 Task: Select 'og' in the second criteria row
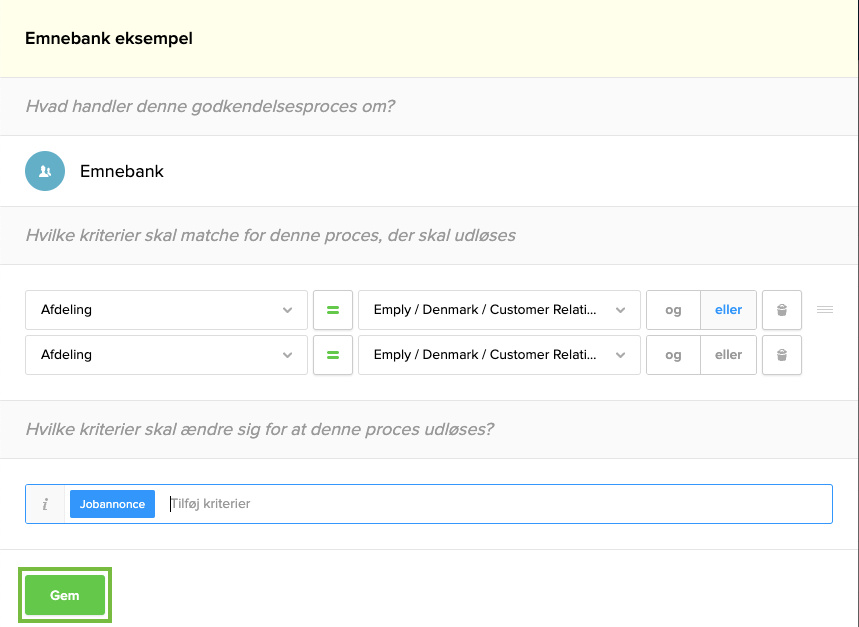tap(673, 355)
